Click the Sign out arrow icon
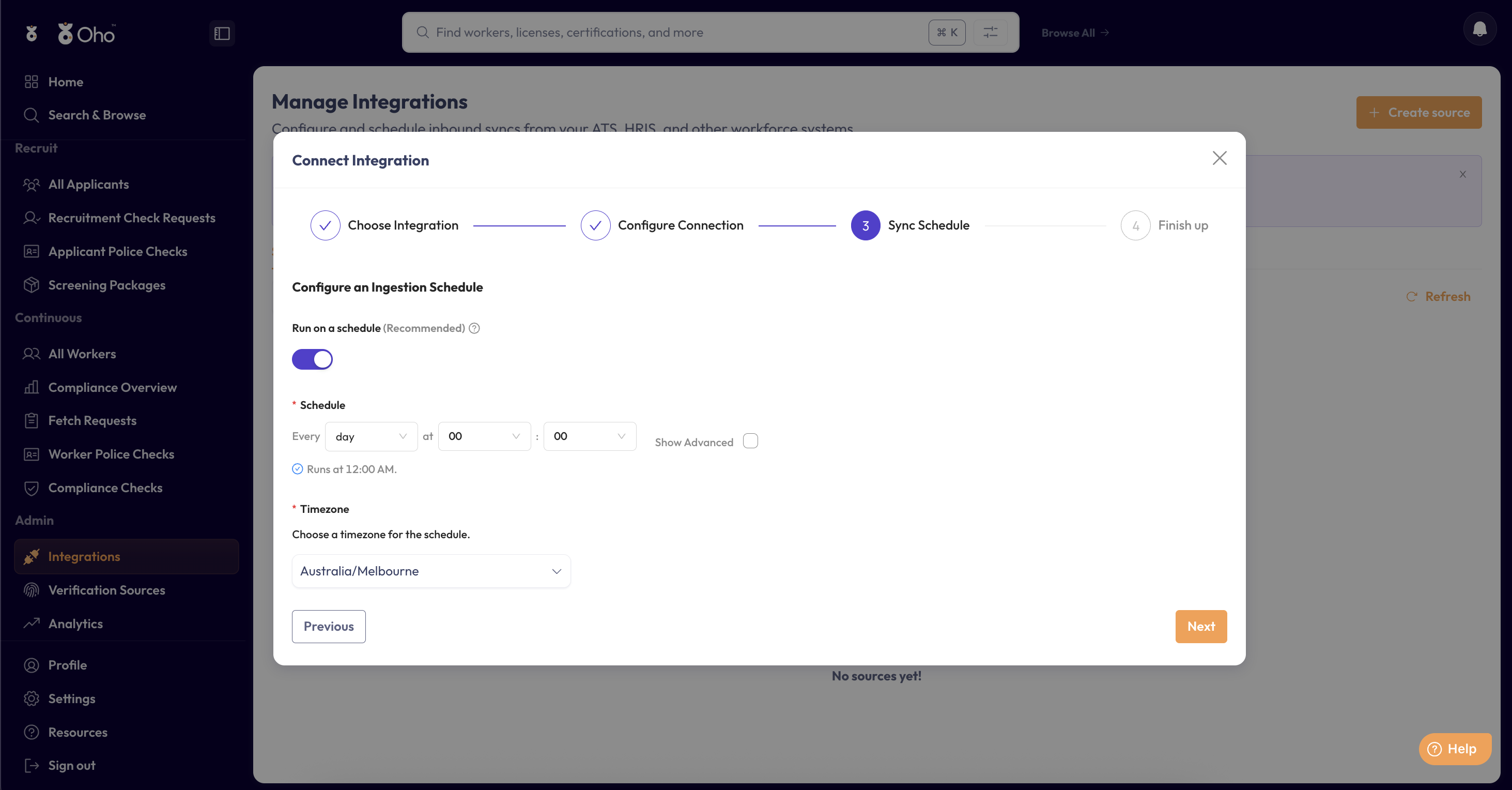The image size is (1512, 790). [x=31, y=765]
